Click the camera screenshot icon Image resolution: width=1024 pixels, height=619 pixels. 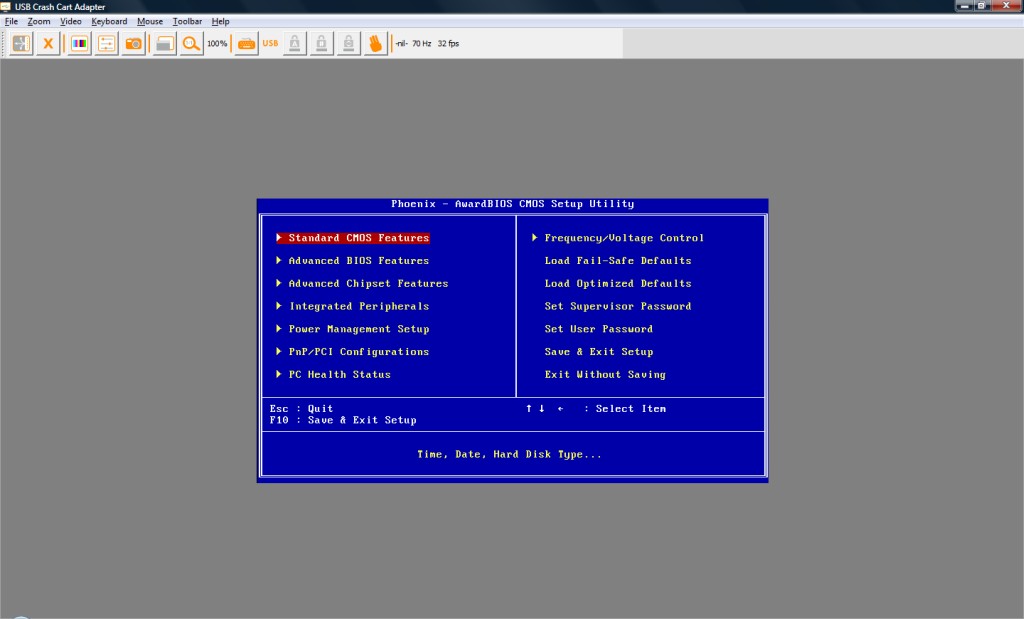click(x=133, y=44)
